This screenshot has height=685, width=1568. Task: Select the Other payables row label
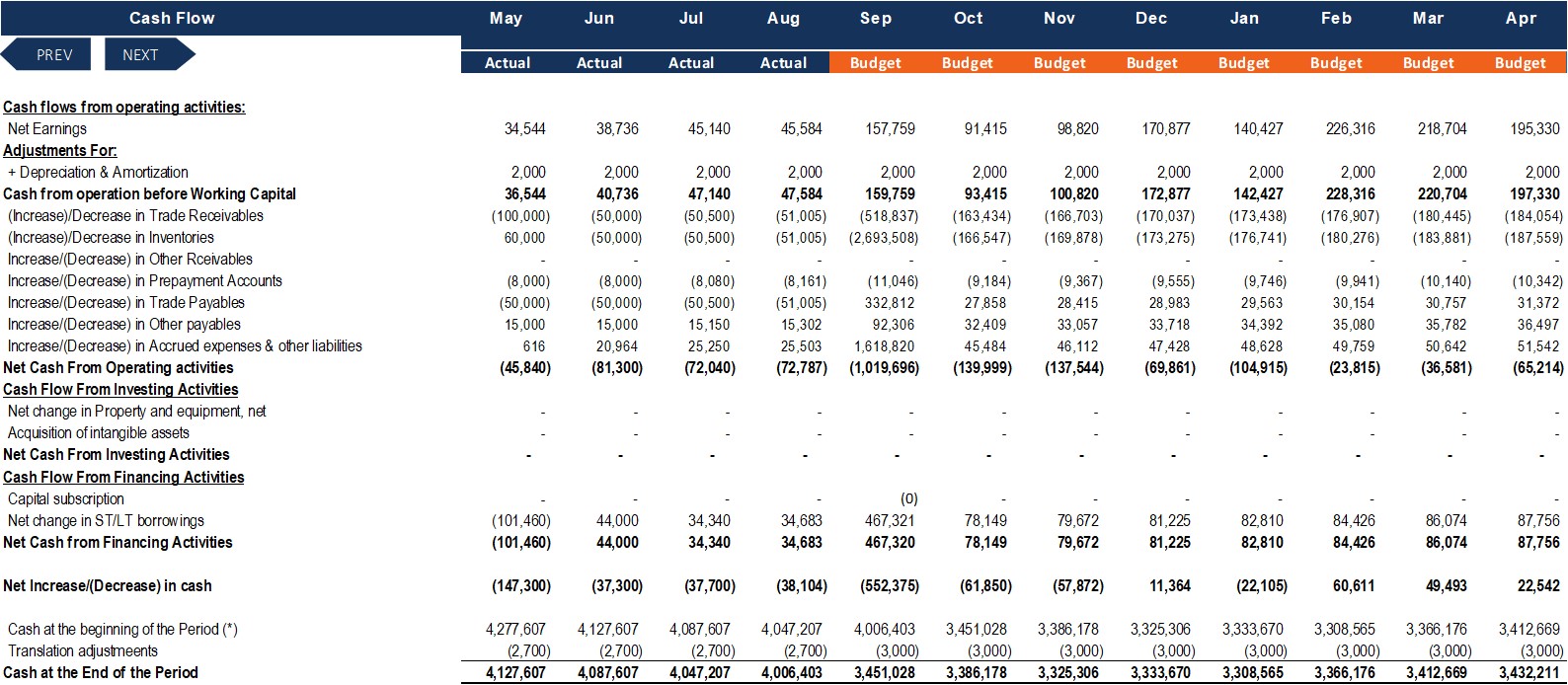[x=124, y=324]
